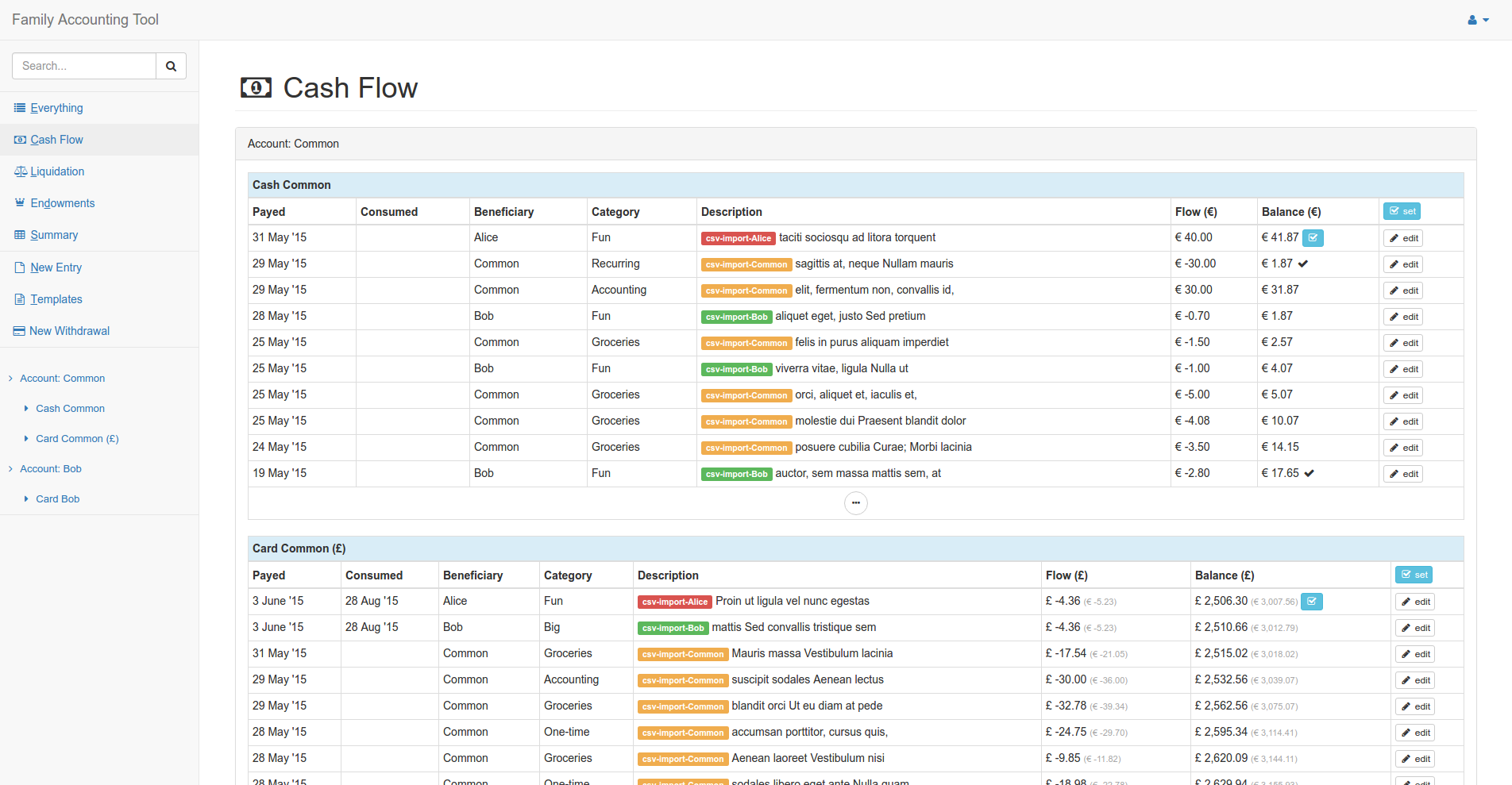Select Everything in the sidebar menu
The height and width of the screenshot is (785, 1512).
tap(56, 108)
